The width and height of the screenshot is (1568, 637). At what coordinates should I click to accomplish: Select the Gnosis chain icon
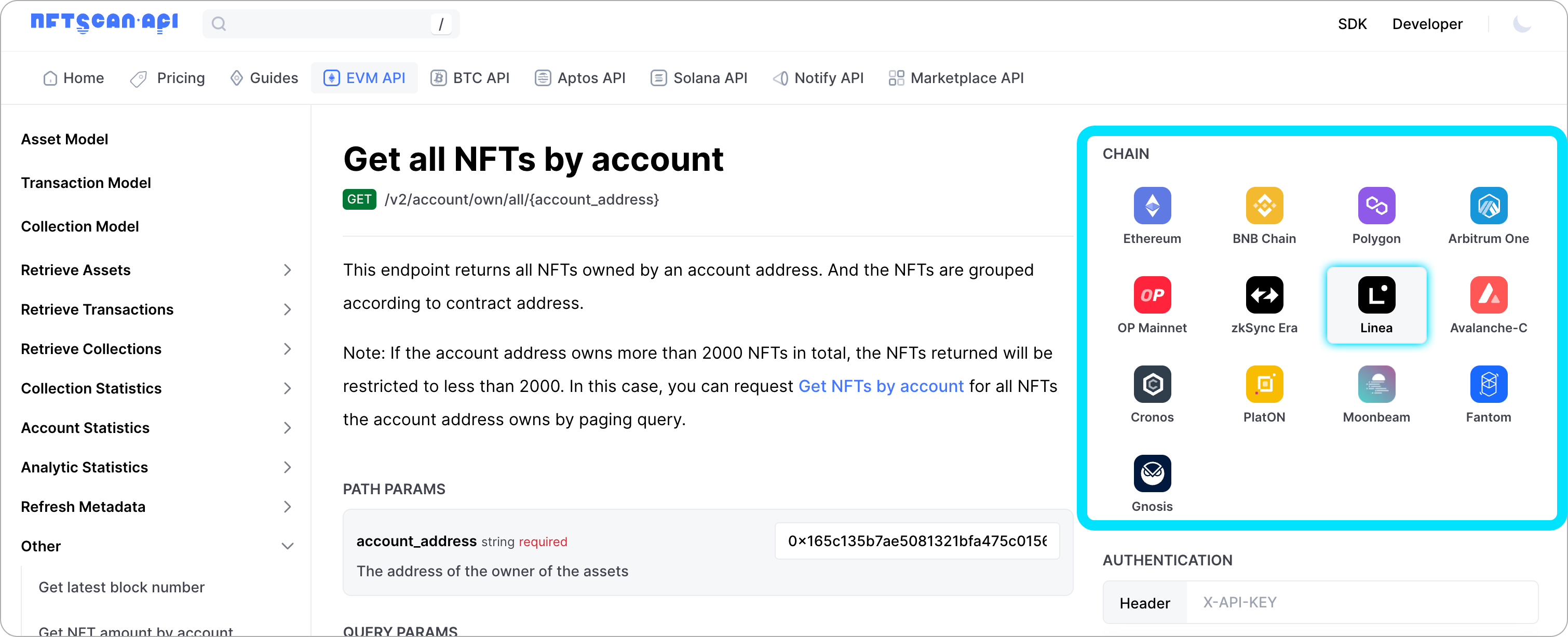(1152, 473)
